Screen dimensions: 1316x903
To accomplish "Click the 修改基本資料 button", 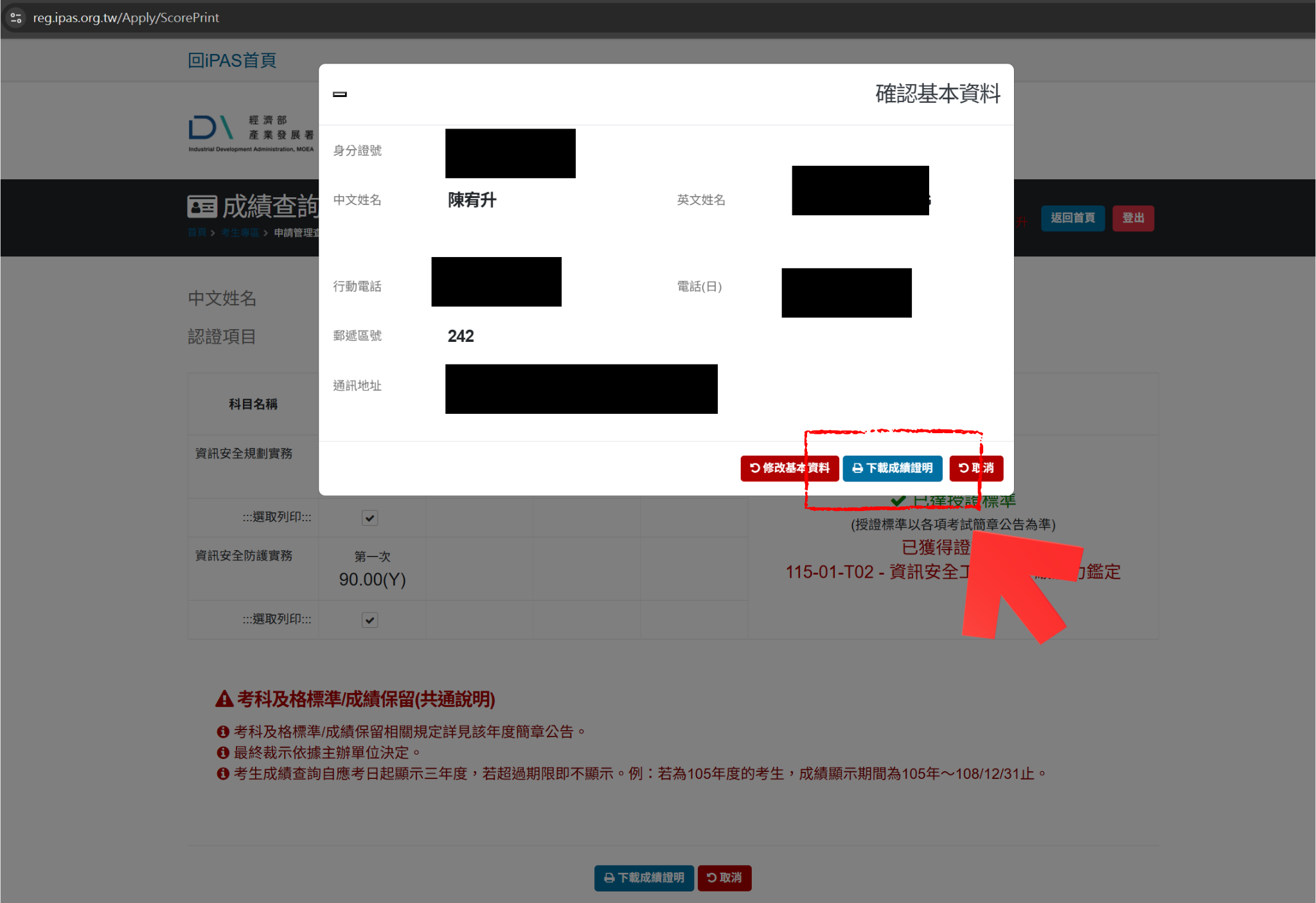I will tap(789, 468).
